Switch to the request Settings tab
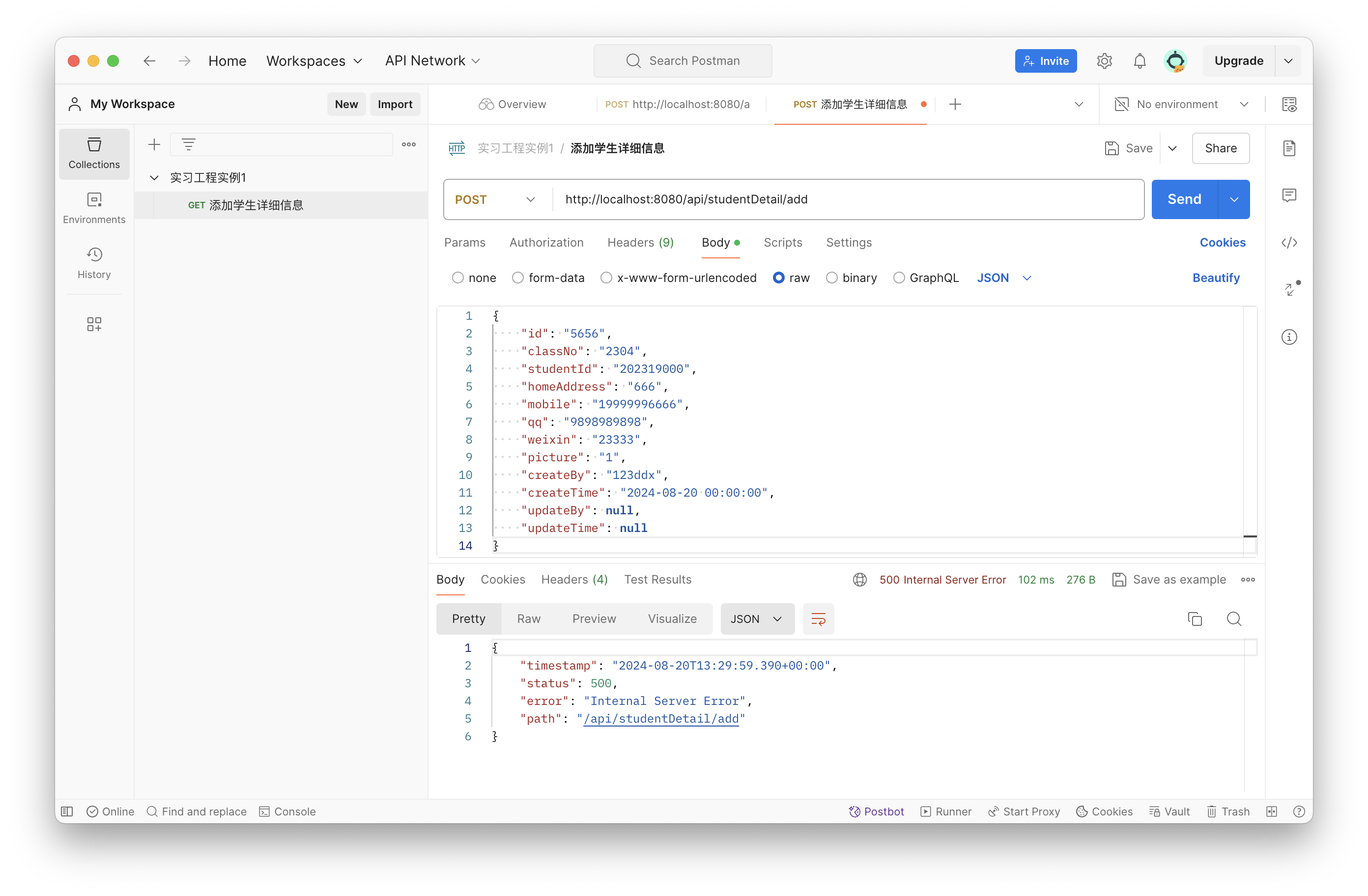This screenshot has width=1368, height=896. (x=849, y=243)
